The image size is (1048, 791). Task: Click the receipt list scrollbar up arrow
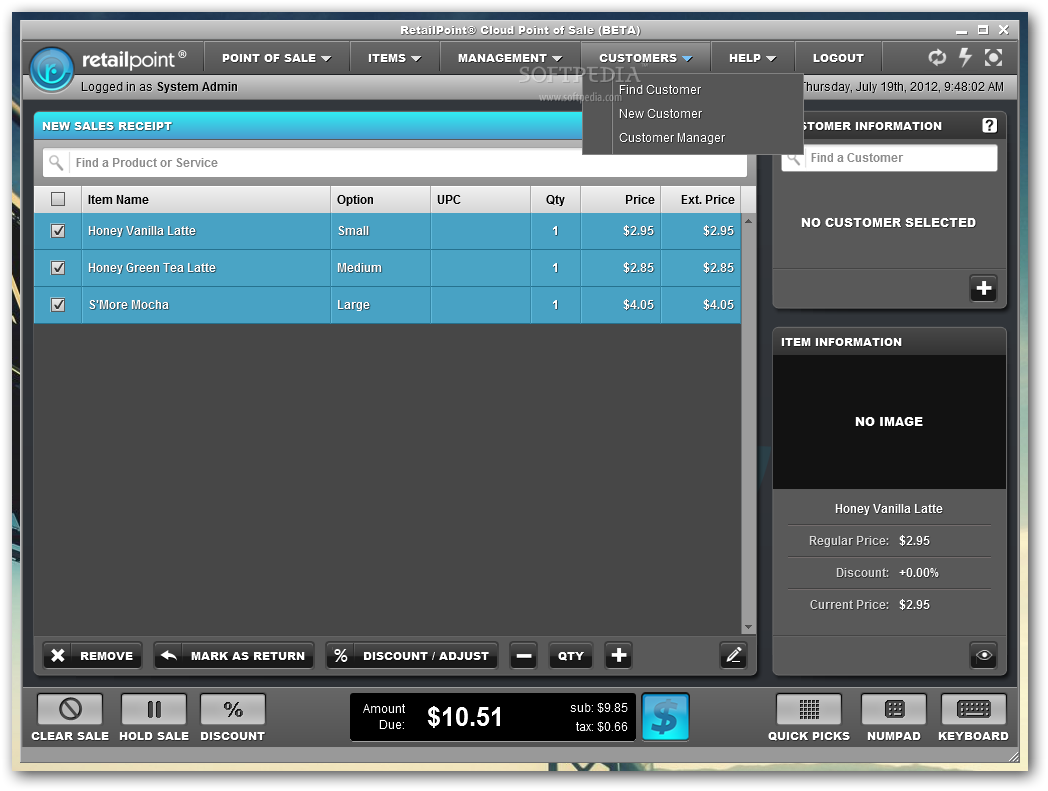(749, 221)
